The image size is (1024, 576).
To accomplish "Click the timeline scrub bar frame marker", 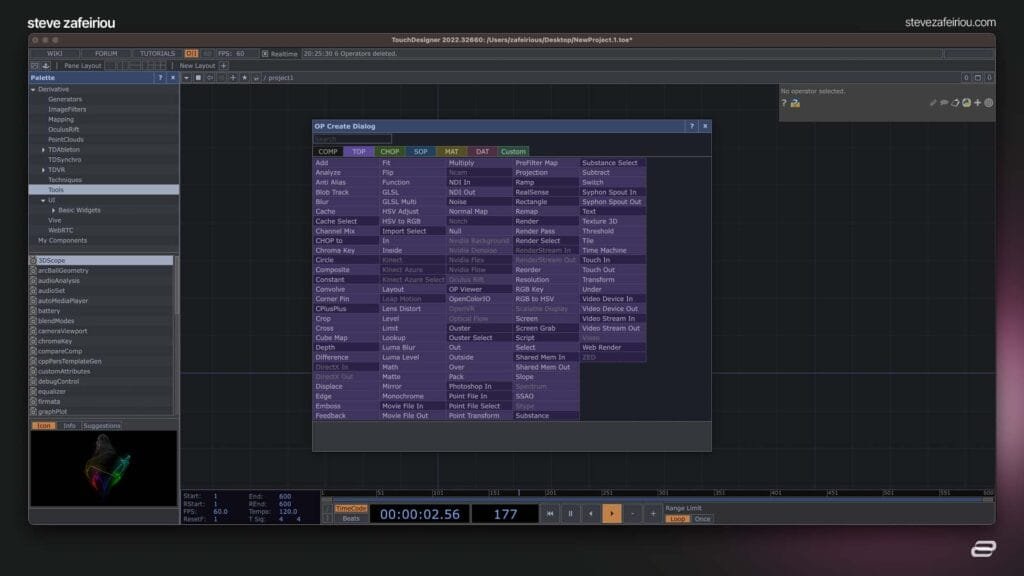I will pyautogui.click(x=519, y=493).
